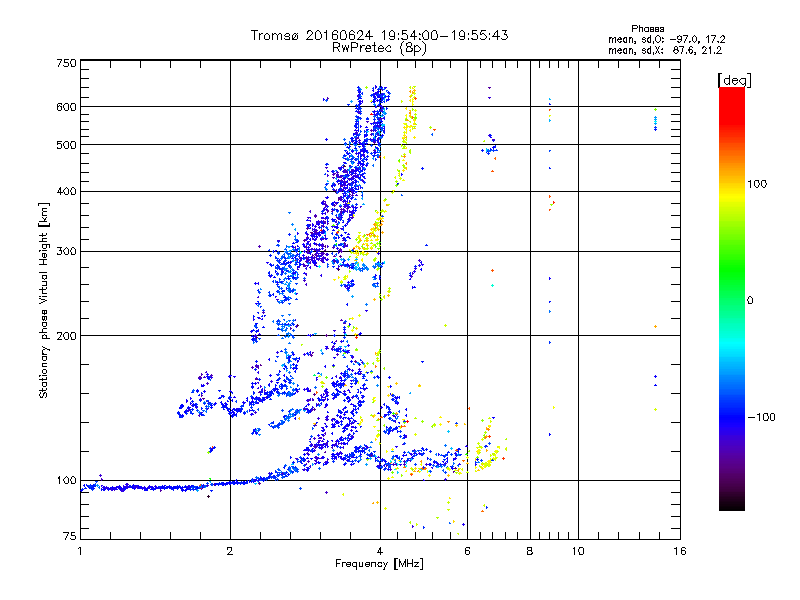The height and width of the screenshot is (600, 800).
Task: Click the x-axis tick label '8'
Action: coord(530,551)
